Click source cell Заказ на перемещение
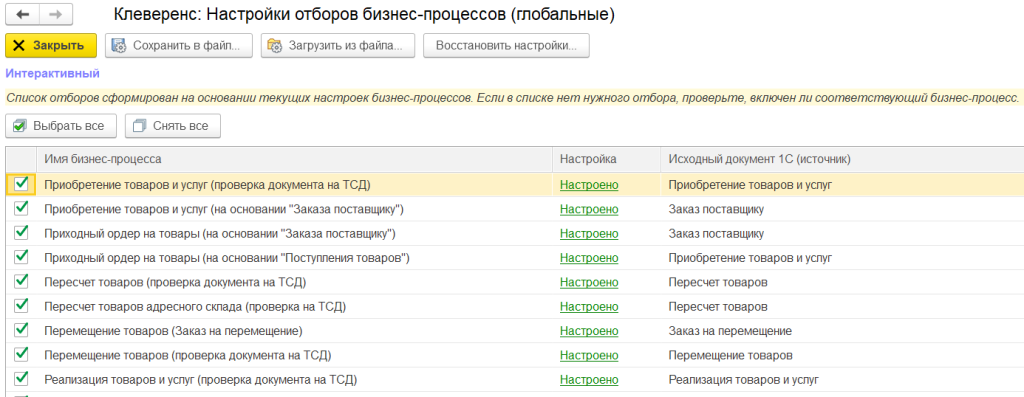The height and width of the screenshot is (397, 1024). pyautogui.click(x=730, y=331)
